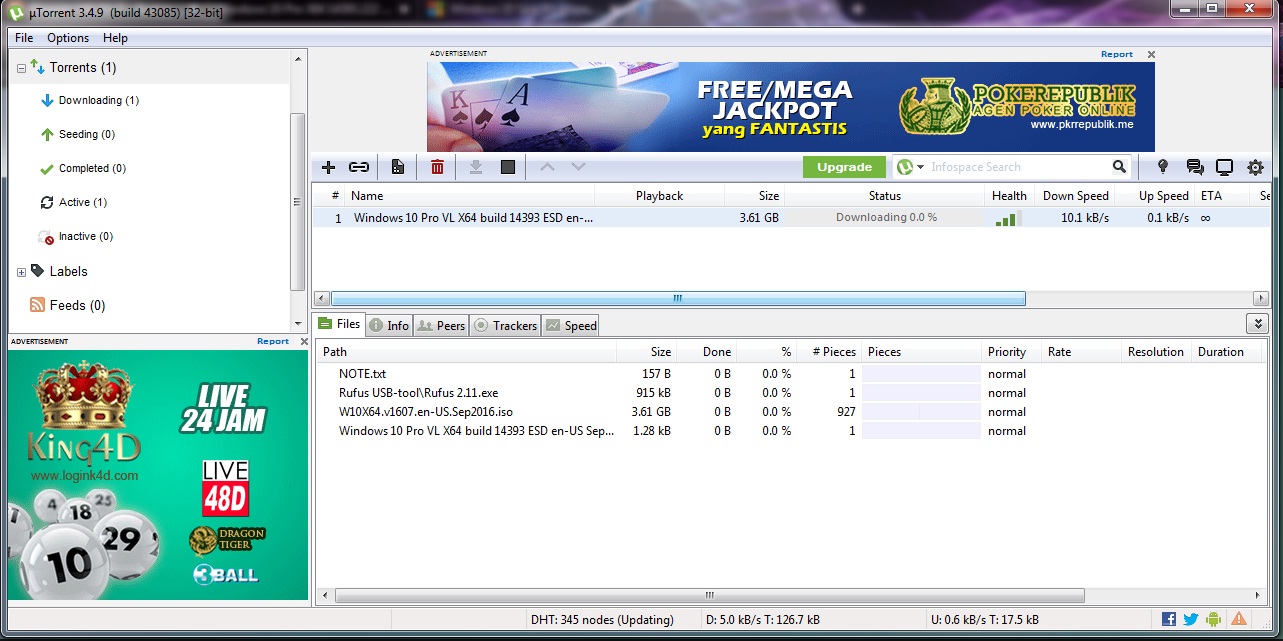
Task: Remove the selected torrent
Action: click(x=436, y=167)
